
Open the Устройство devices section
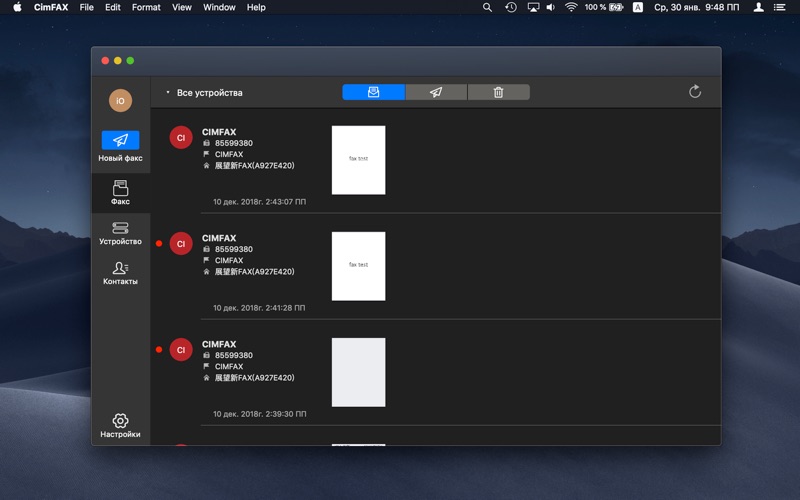120,233
